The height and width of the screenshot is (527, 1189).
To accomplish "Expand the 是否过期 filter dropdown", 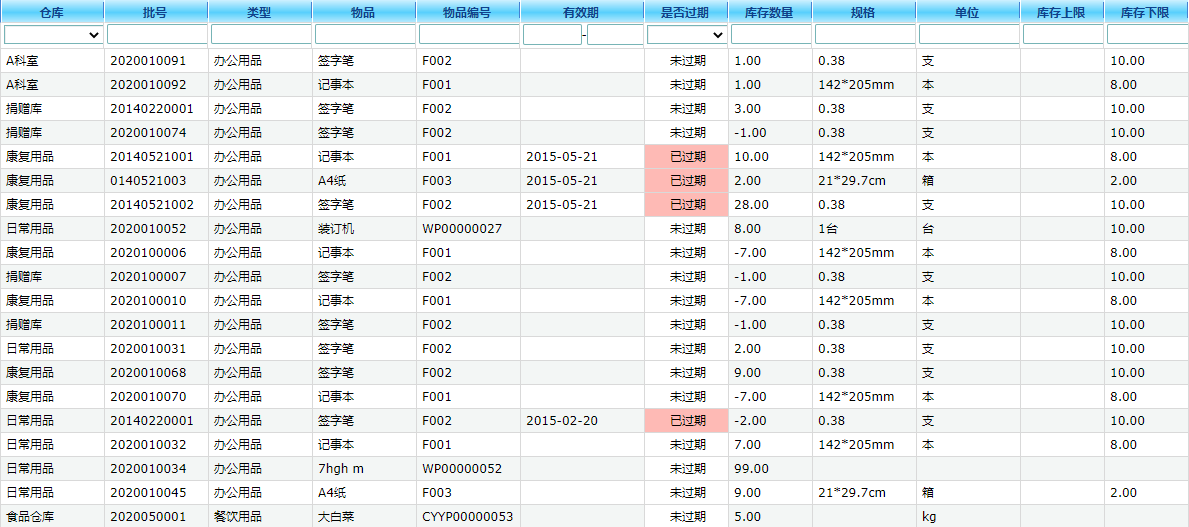I will pyautogui.click(x=686, y=35).
